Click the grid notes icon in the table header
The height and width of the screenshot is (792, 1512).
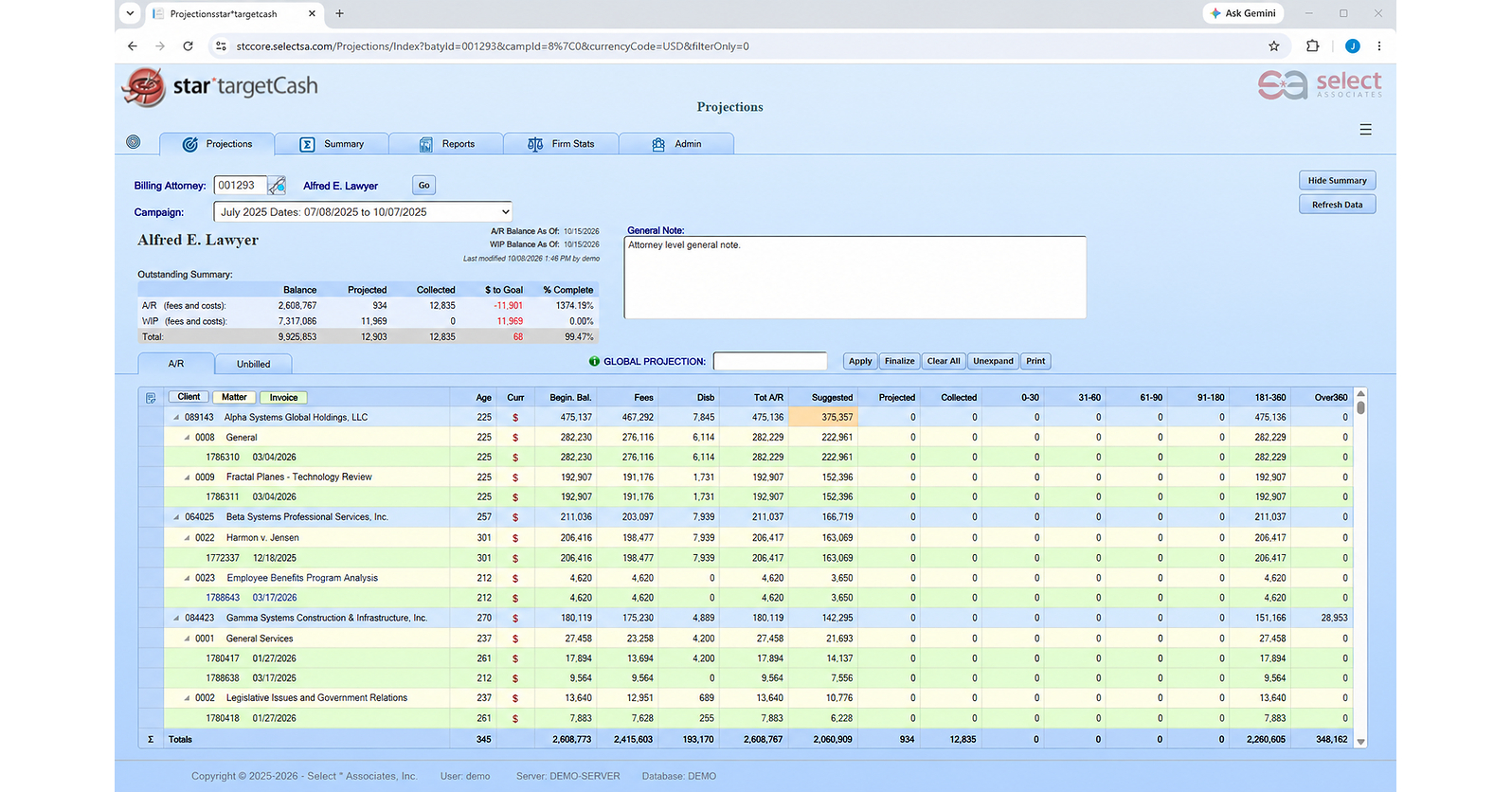click(151, 398)
